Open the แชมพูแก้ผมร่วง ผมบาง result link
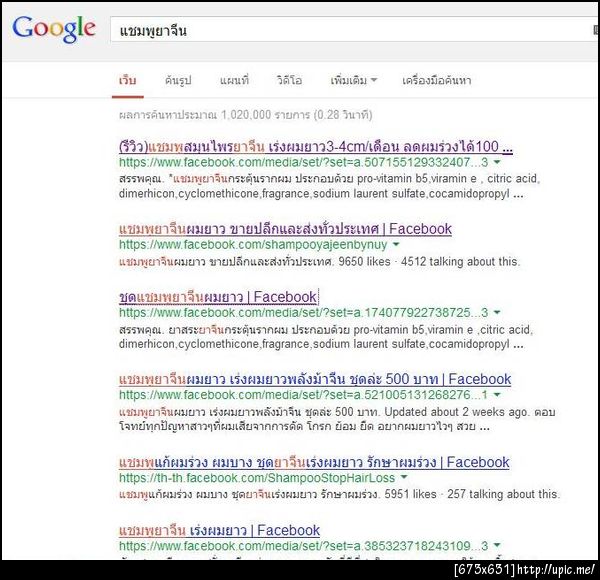 (x=314, y=462)
